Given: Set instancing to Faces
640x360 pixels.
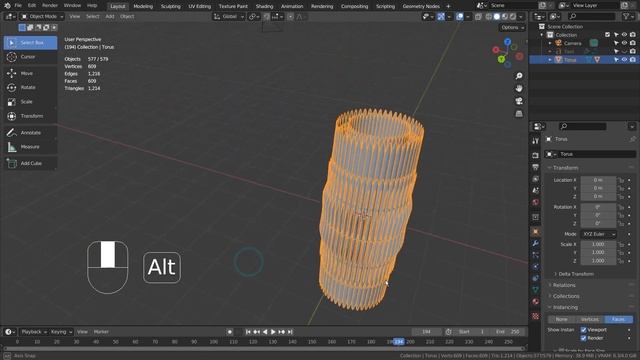Looking at the screenshot, I should (618, 320).
